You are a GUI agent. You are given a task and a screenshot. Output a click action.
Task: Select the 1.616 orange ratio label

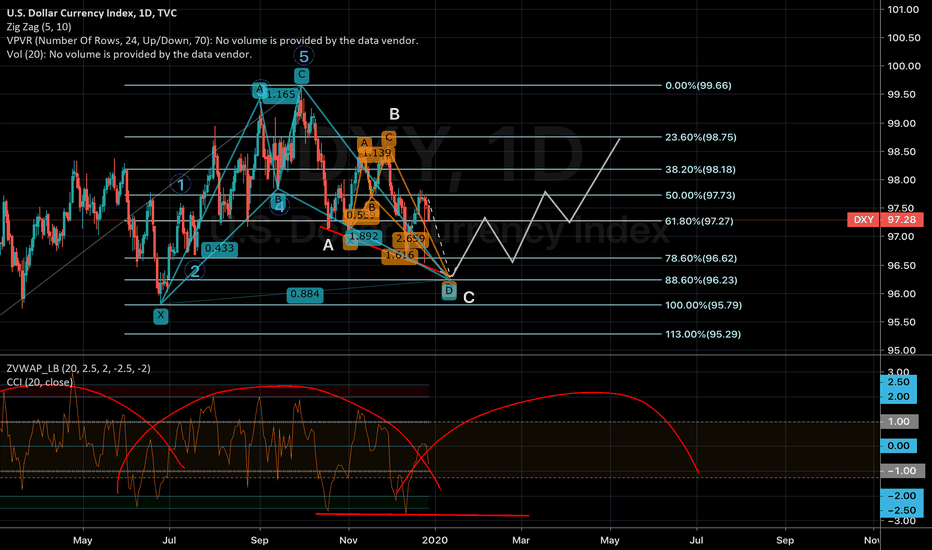[399, 256]
